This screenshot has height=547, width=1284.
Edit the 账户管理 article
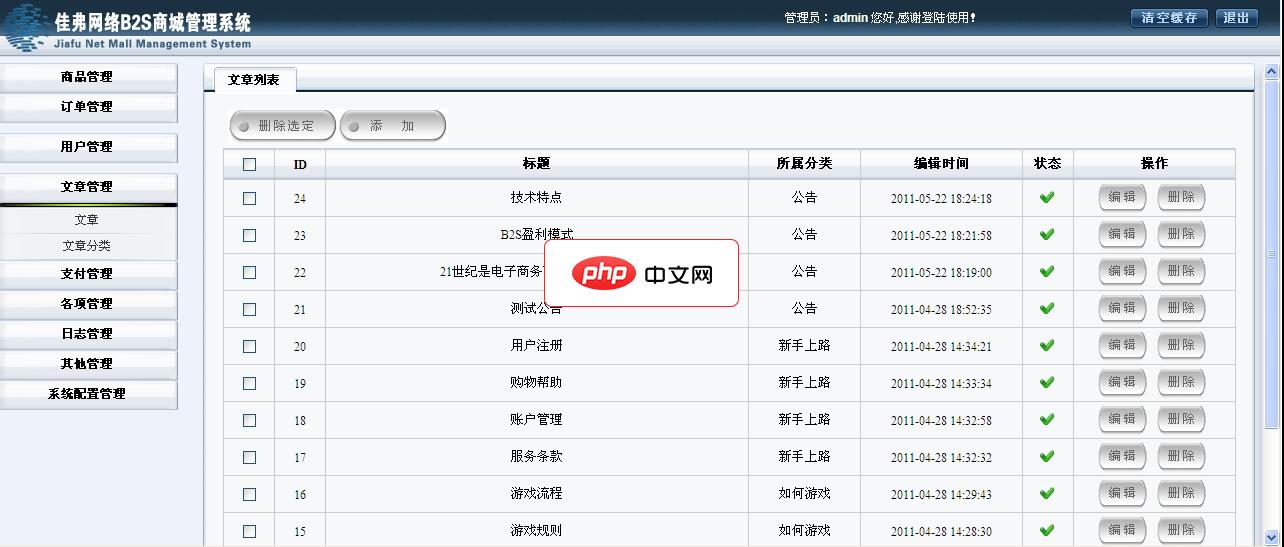[x=1123, y=419]
